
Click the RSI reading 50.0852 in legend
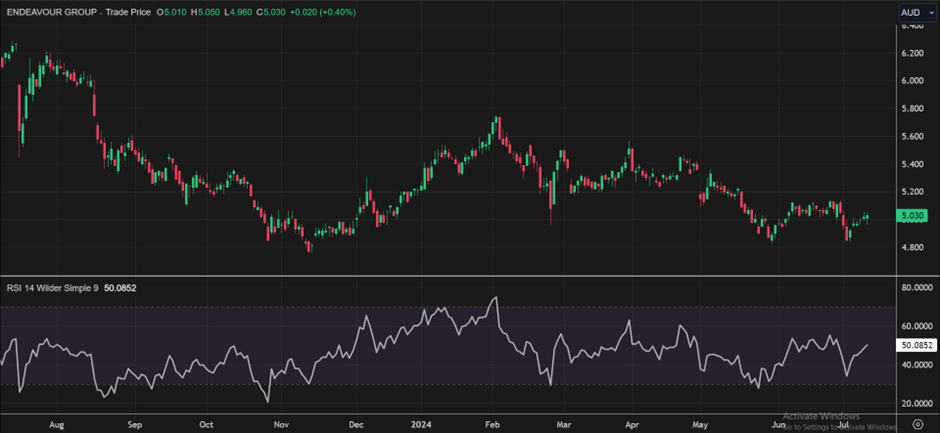120,288
